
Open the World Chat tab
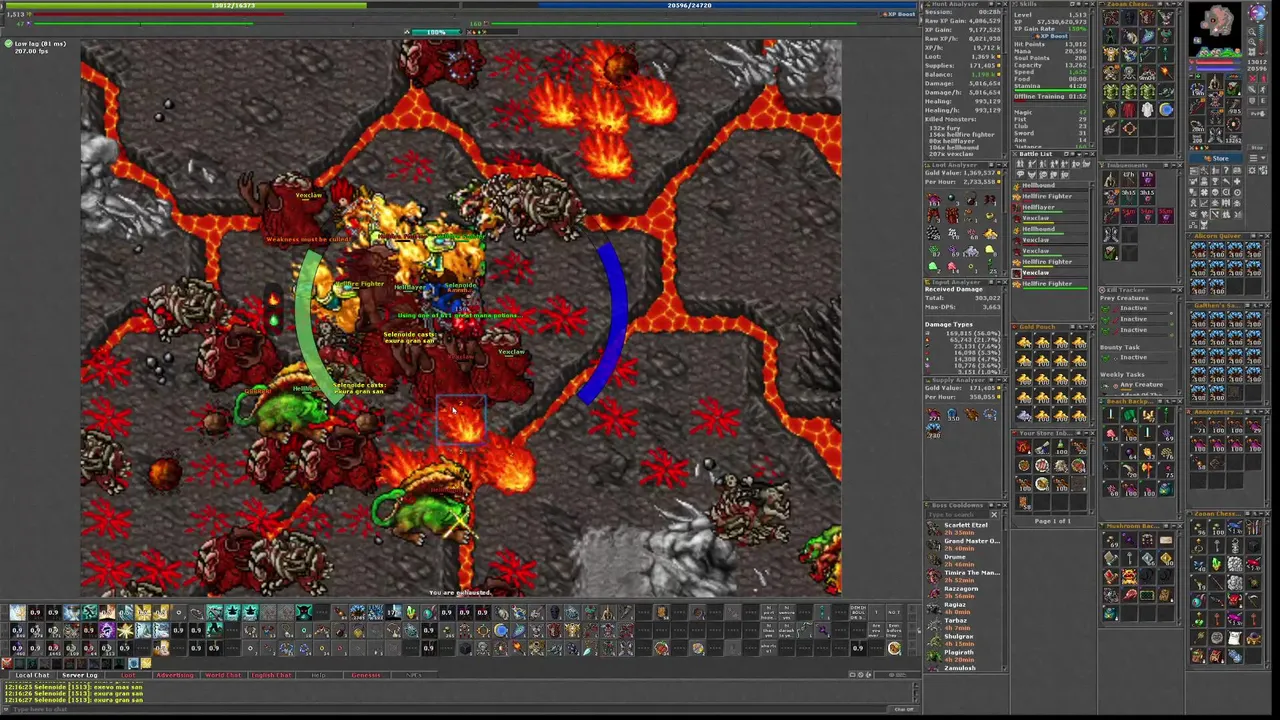click(x=223, y=675)
